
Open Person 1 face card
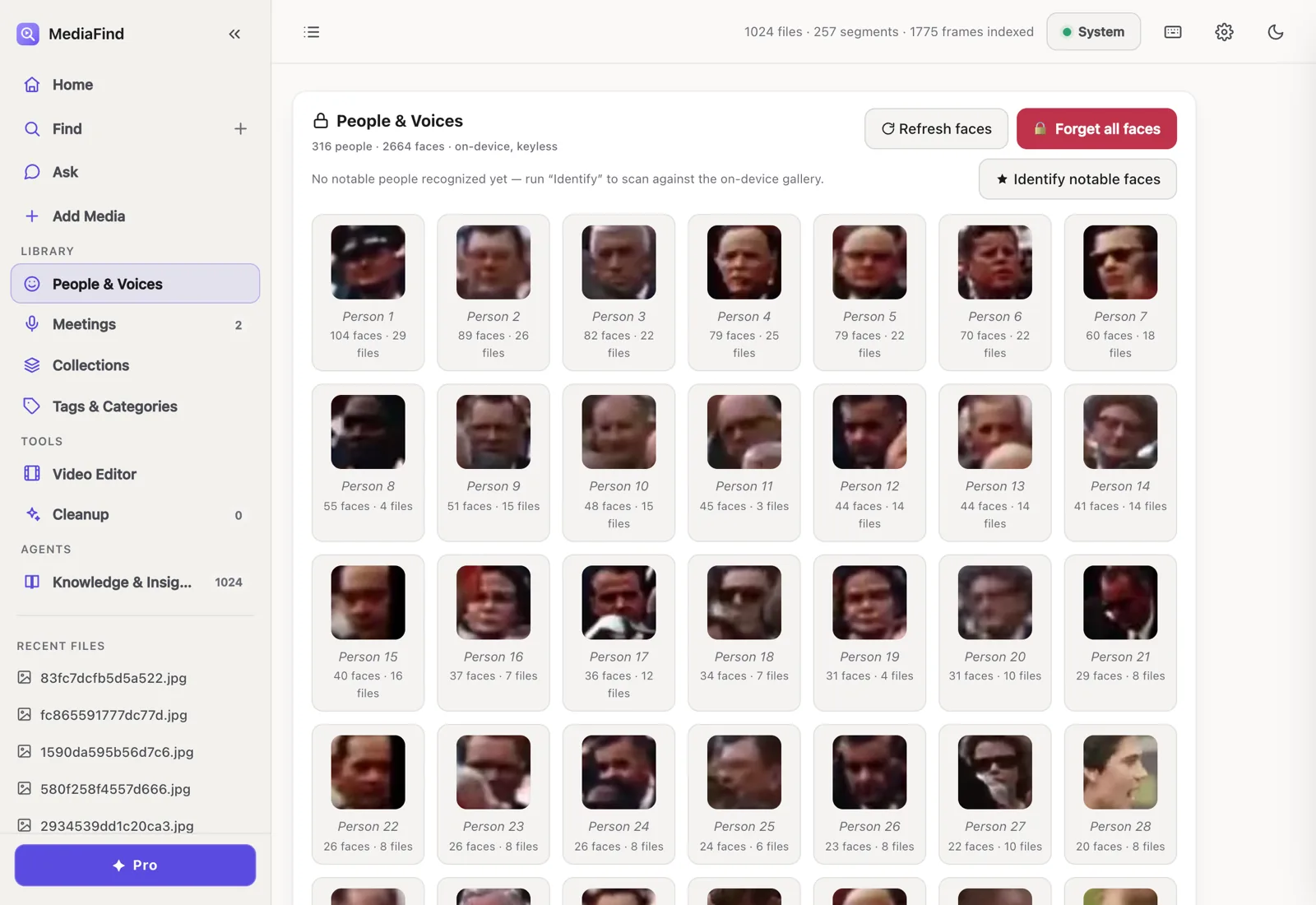[x=368, y=293]
